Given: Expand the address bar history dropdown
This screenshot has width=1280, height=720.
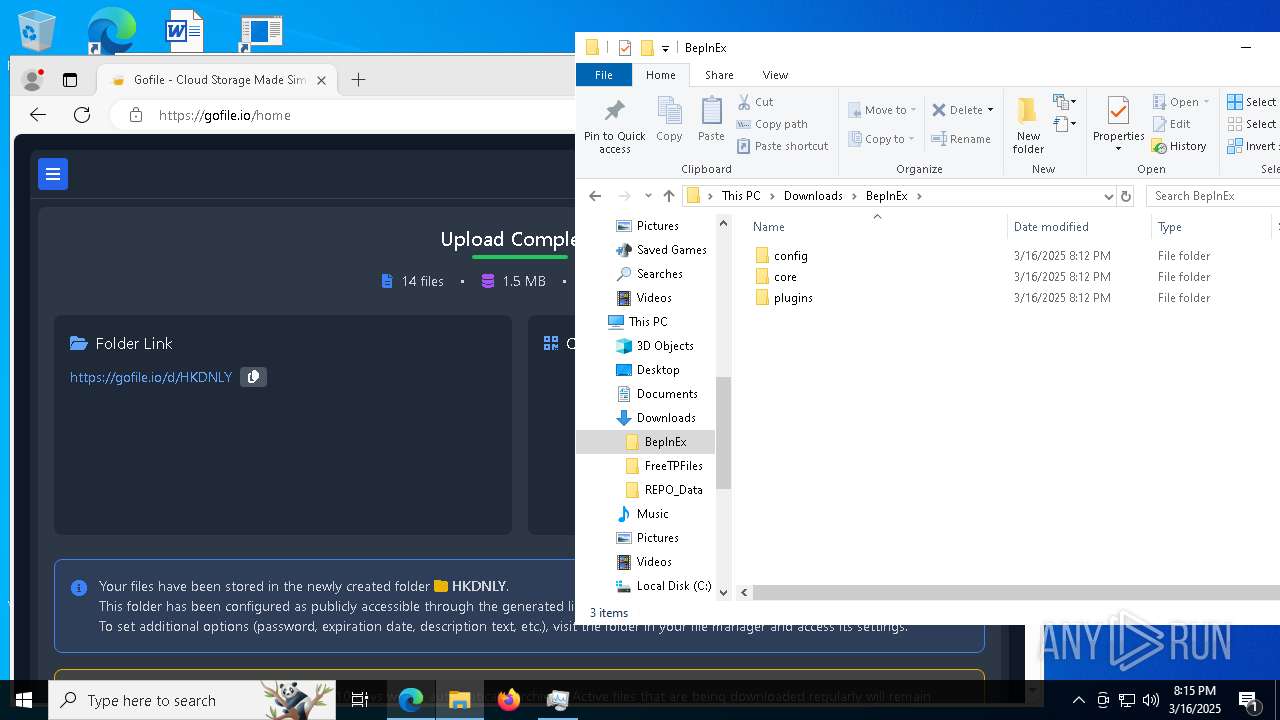Looking at the screenshot, I should coord(1108,196).
